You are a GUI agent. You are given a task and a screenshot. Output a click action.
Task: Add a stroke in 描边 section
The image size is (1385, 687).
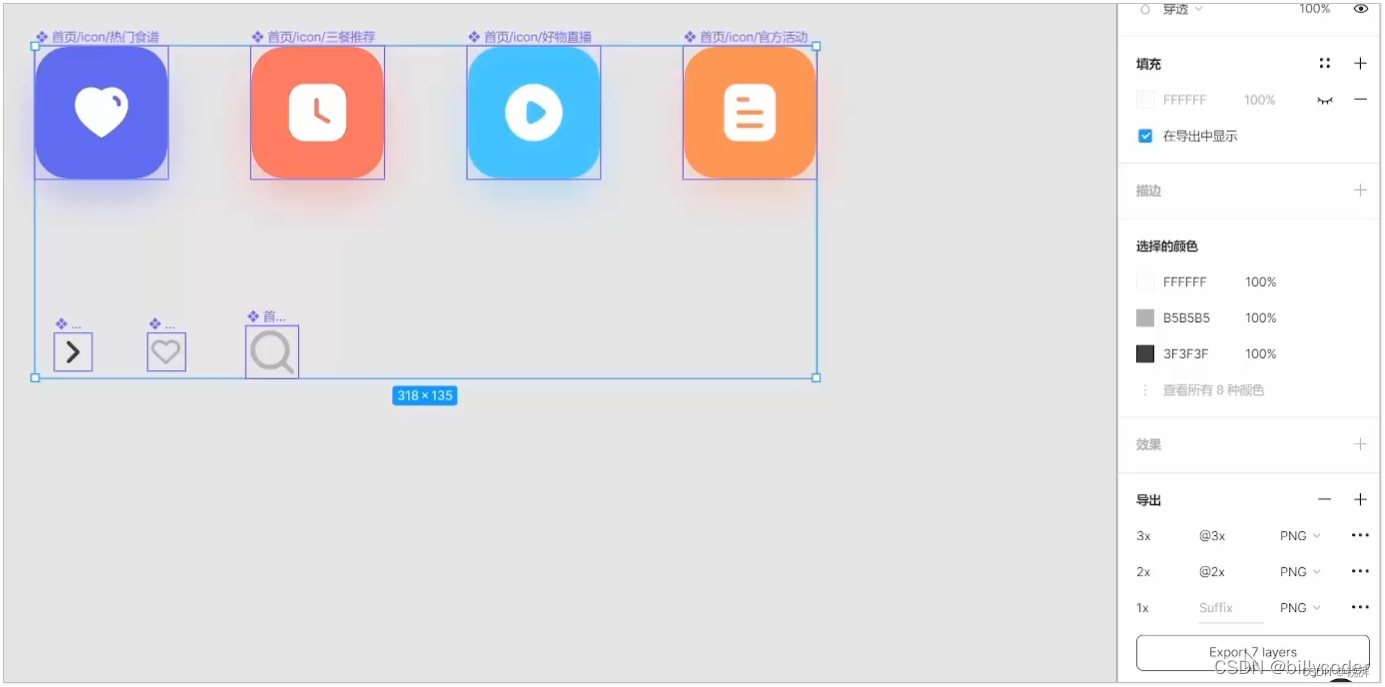pos(1360,190)
